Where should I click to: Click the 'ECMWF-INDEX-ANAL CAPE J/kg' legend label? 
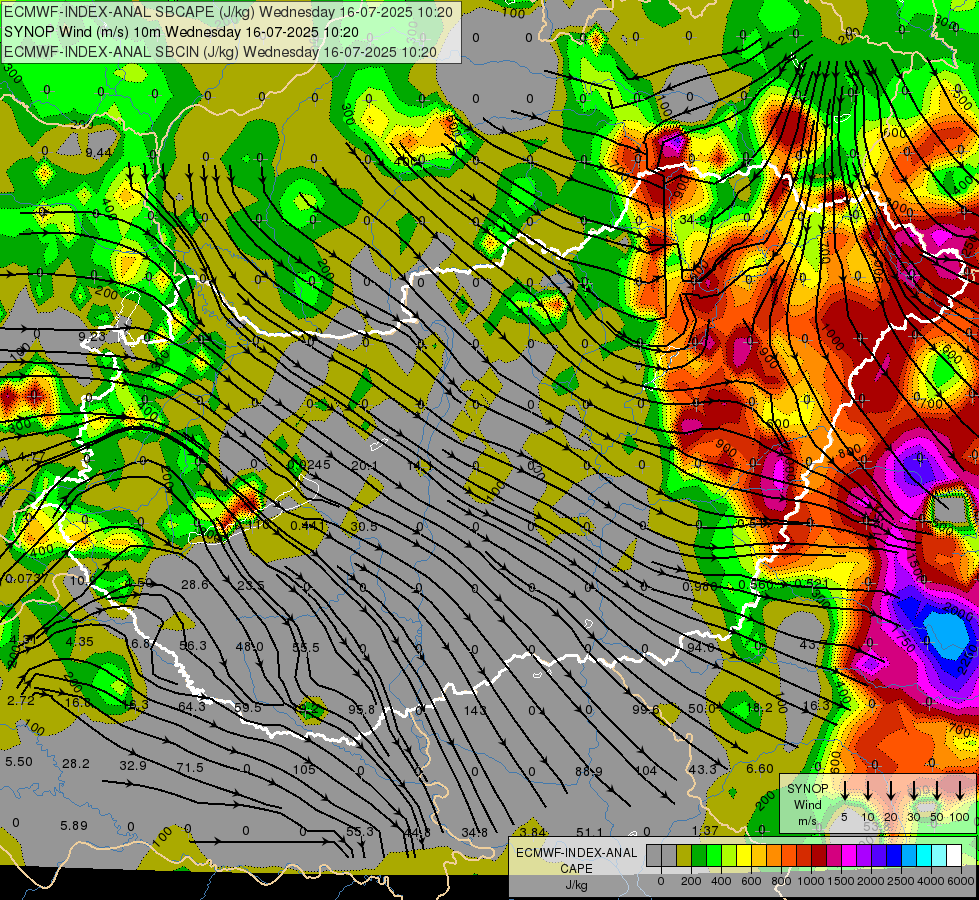point(576,868)
